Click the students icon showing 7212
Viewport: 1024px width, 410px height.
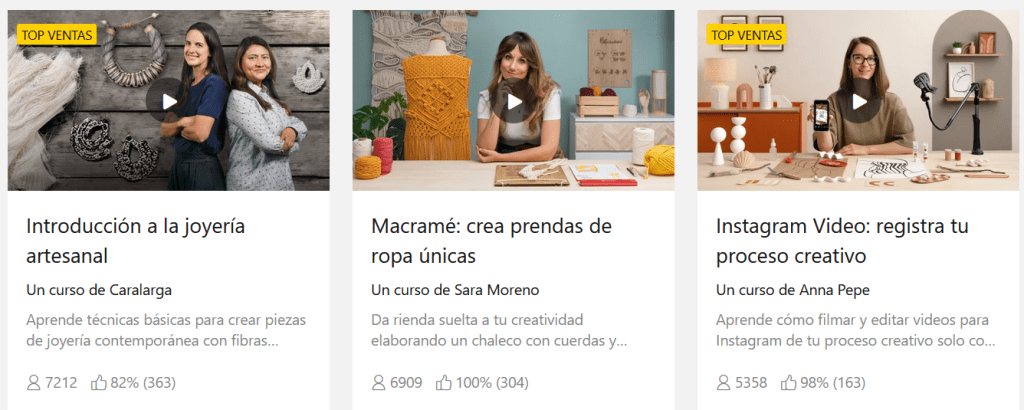click(x=33, y=383)
